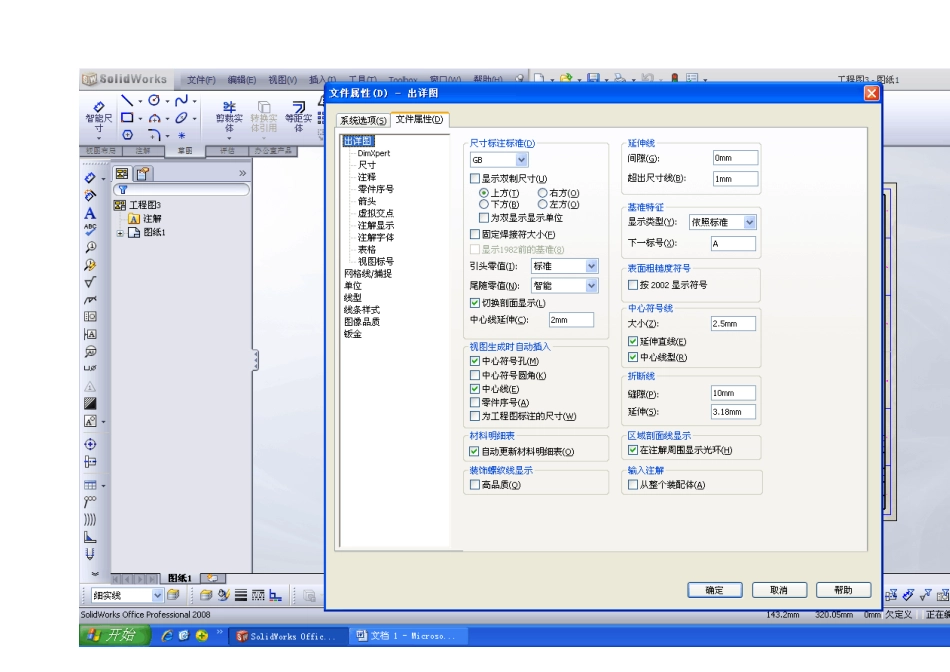This screenshot has height=672, width=950.
Task: Open the PropertyManager tab icon
Action: [142, 174]
